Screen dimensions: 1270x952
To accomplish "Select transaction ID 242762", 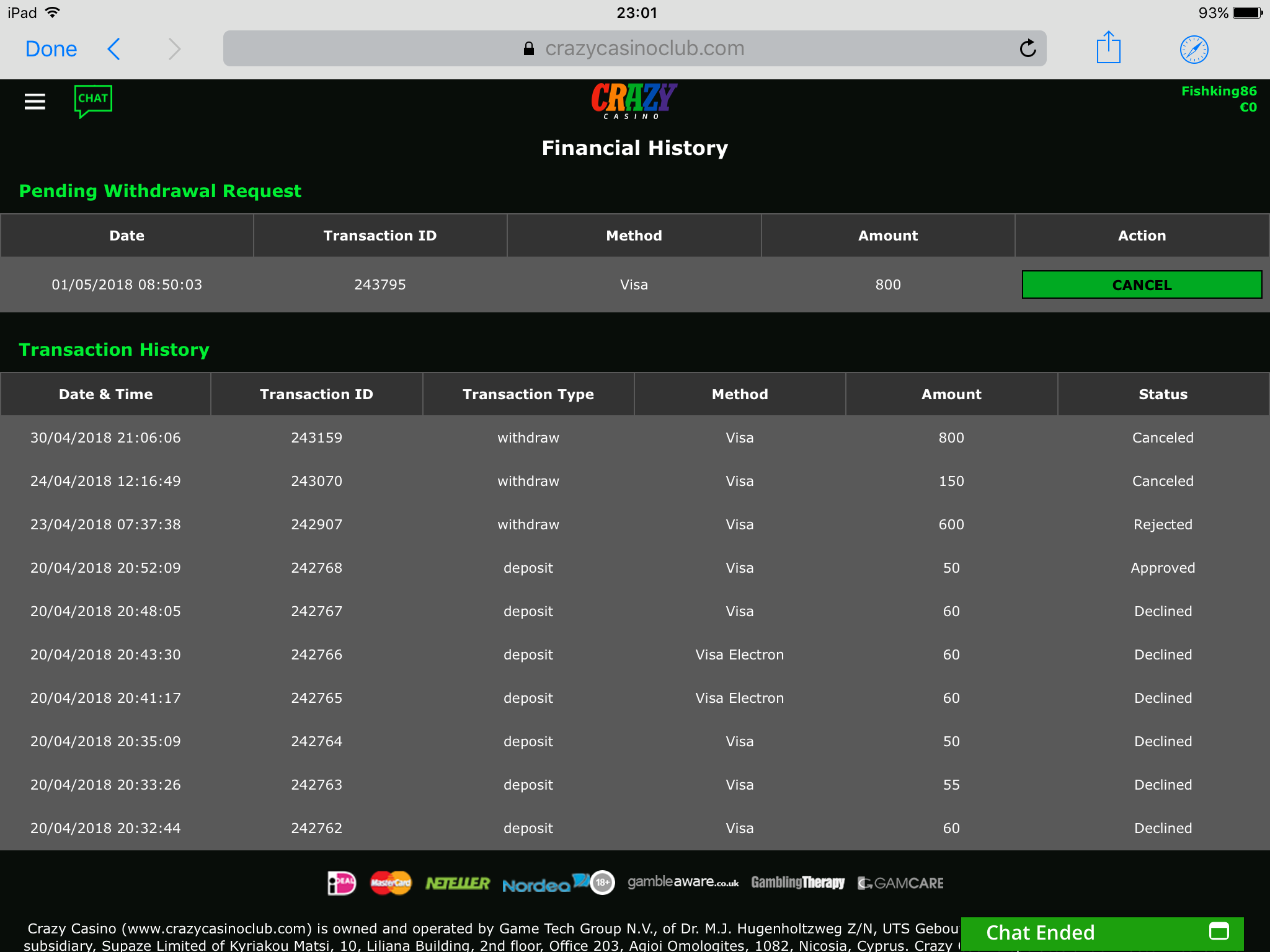I will [316, 828].
